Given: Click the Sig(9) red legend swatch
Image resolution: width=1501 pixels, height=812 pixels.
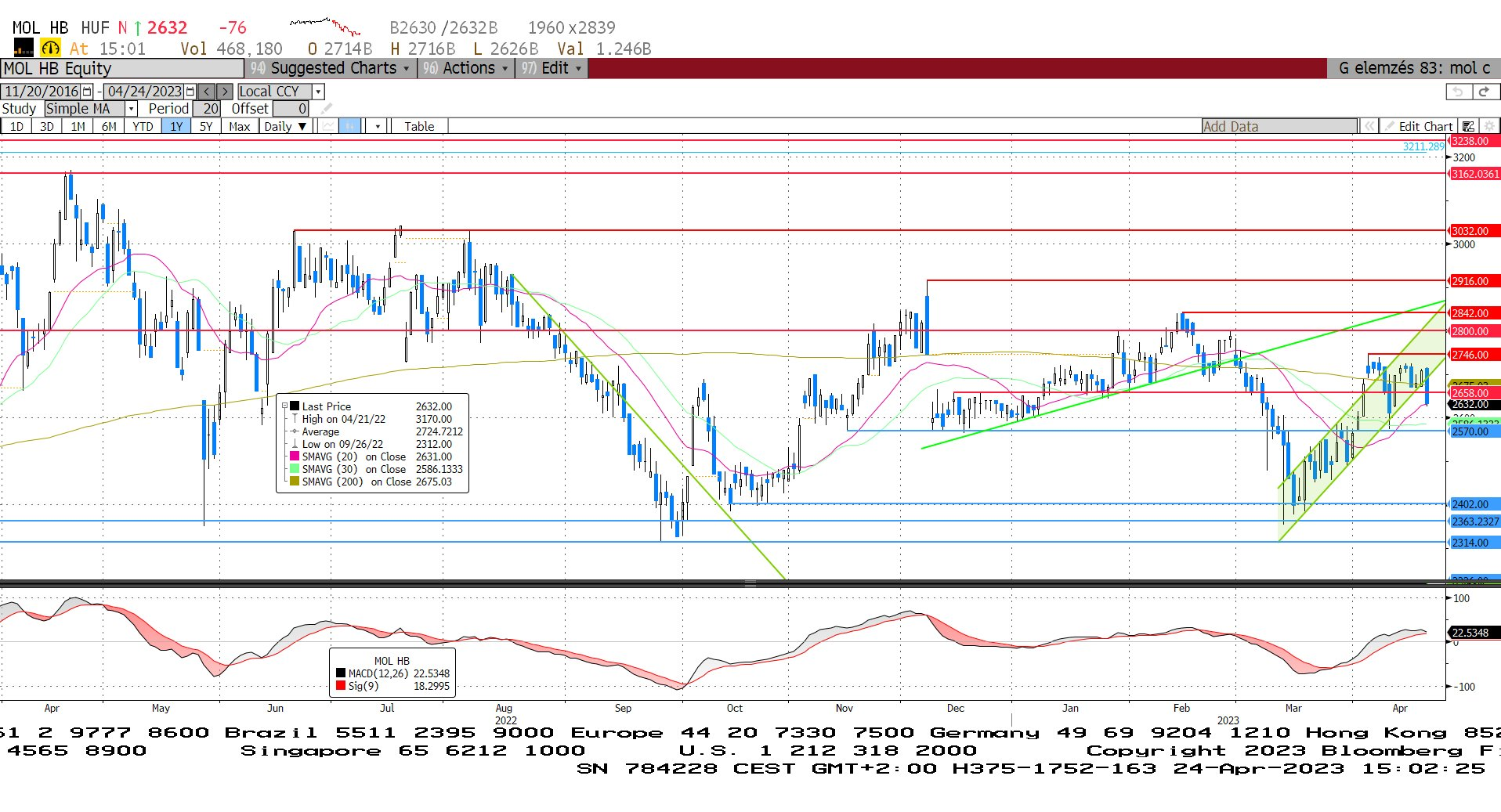Looking at the screenshot, I should (x=340, y=686).
